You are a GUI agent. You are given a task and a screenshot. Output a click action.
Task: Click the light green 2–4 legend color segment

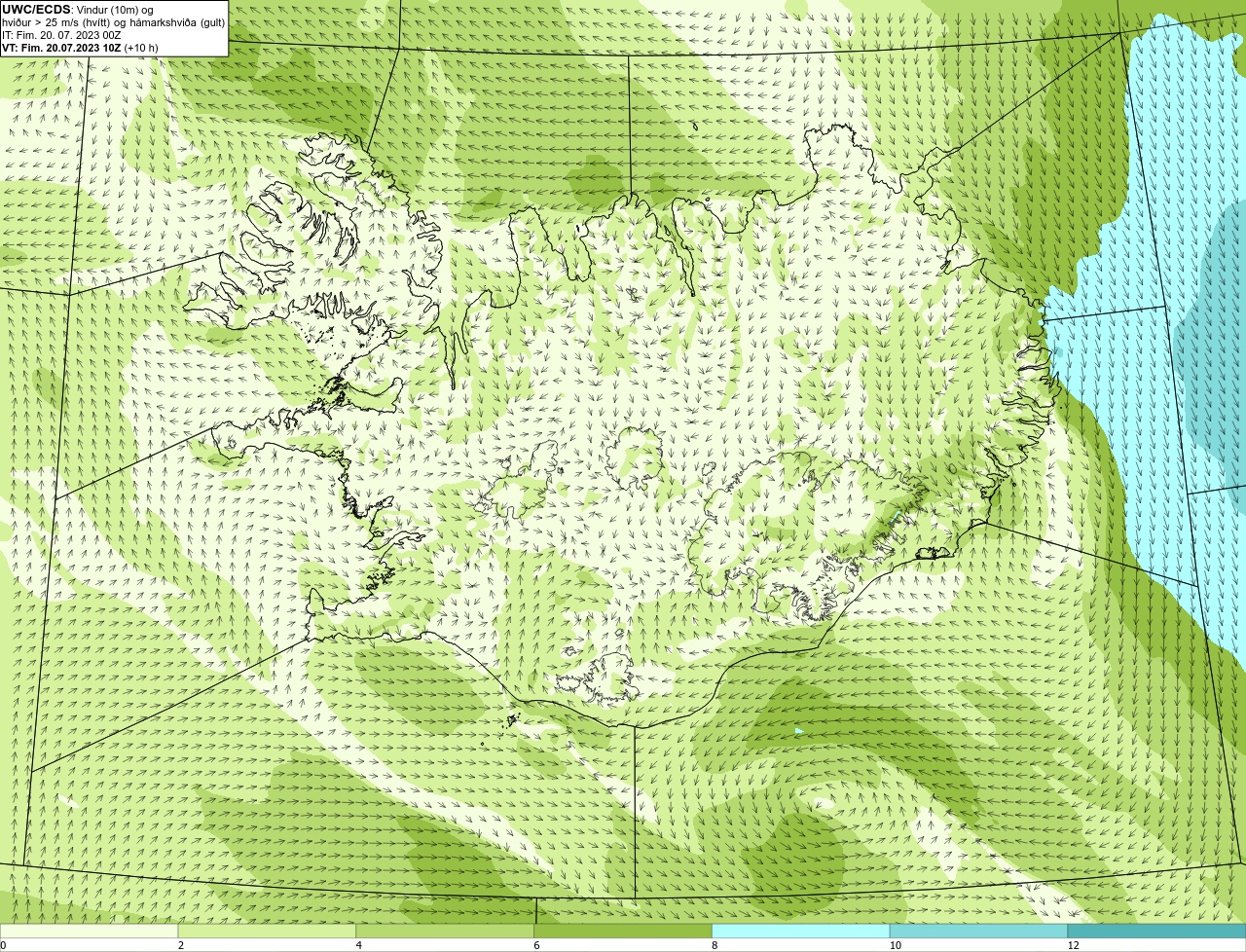(268, 931)
